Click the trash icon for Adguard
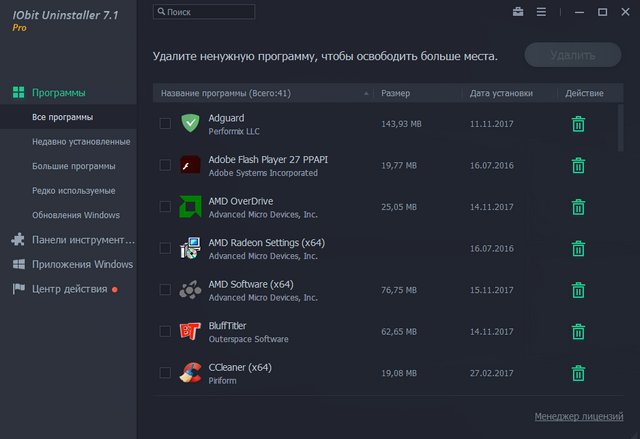The height and width of the screenshot is (439, 640). point(577,124)
